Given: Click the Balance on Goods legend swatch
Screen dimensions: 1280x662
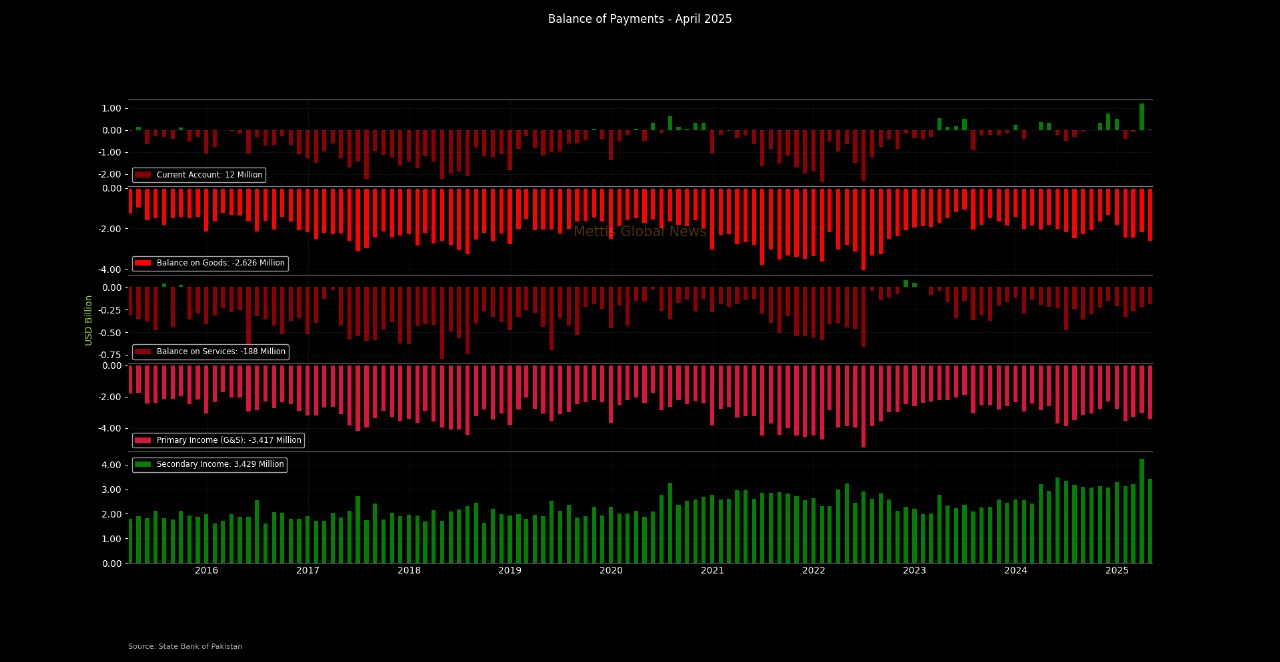Looking at the screenshot, I should point(143,263).
